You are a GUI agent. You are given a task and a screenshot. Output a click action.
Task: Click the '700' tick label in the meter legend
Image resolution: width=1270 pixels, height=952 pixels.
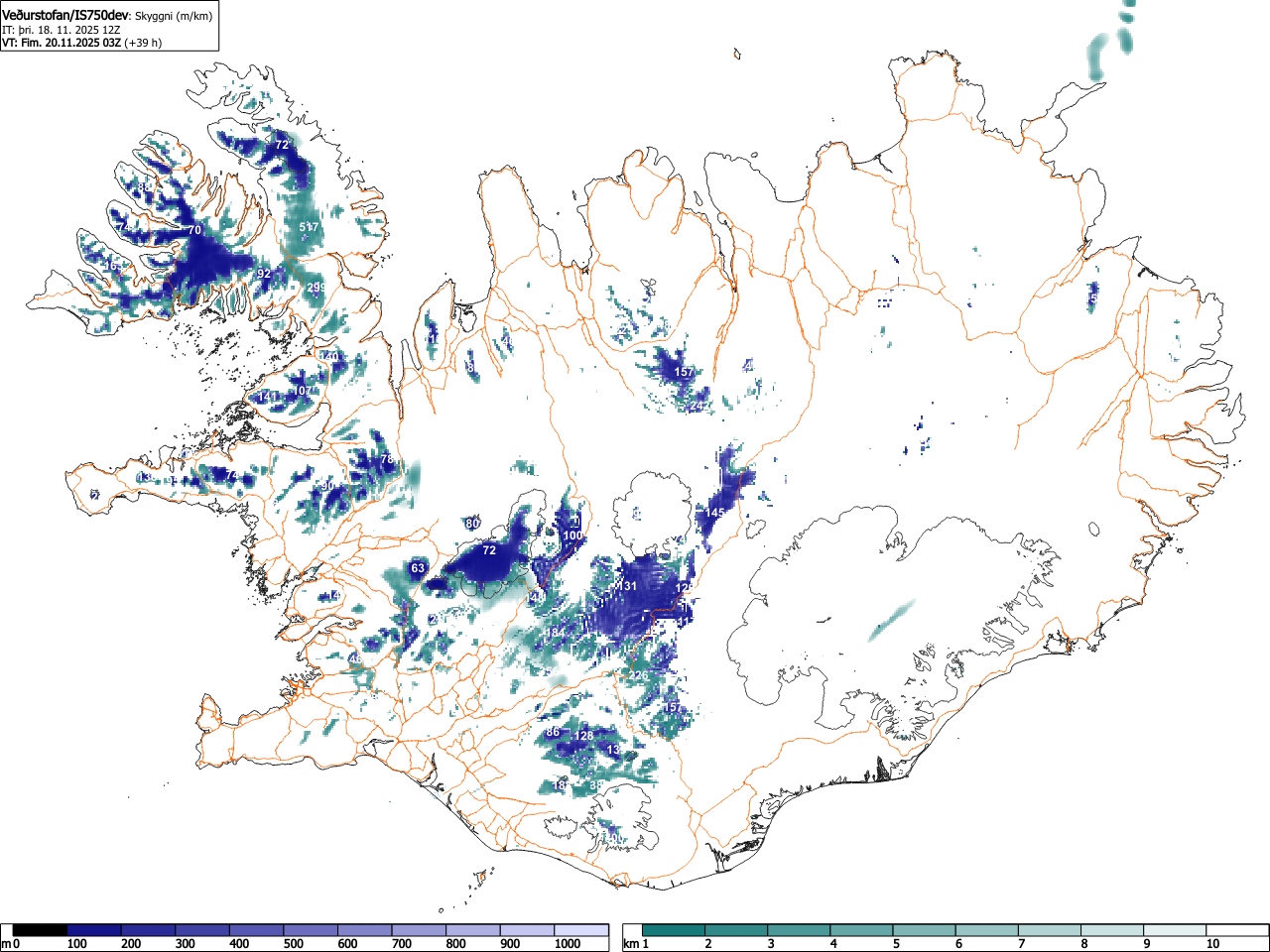pos(402,944)
